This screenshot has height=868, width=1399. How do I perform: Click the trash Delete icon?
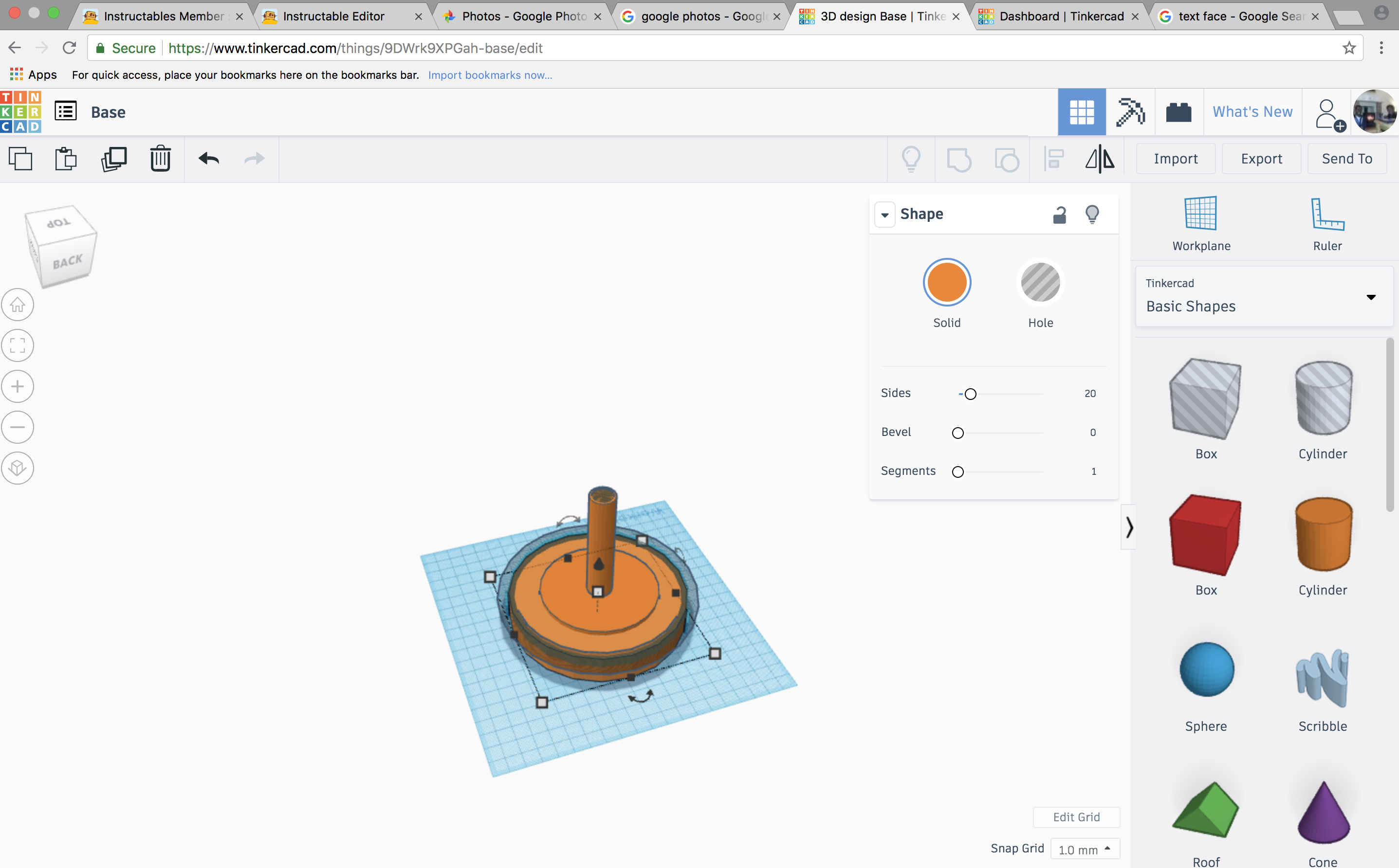click(160, 159)
